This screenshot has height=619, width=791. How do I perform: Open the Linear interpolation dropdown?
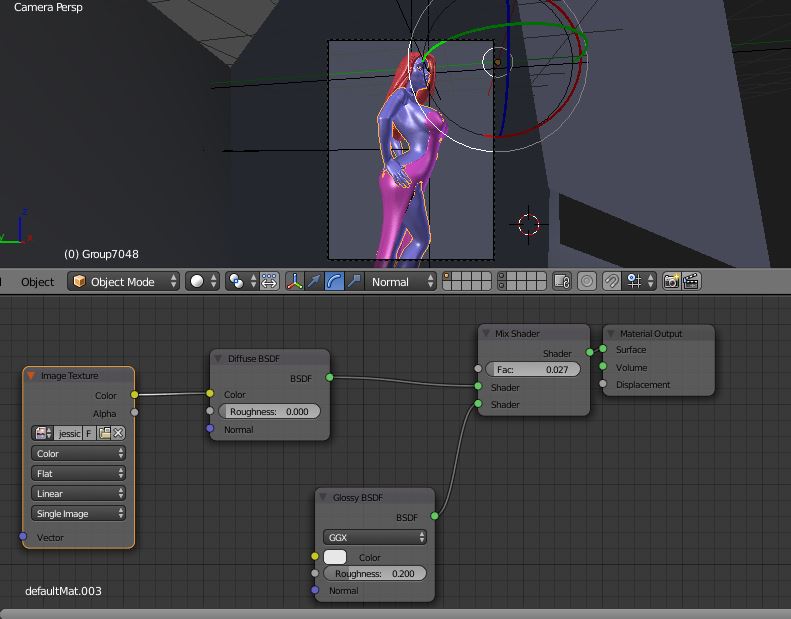(x=79, y=493)
